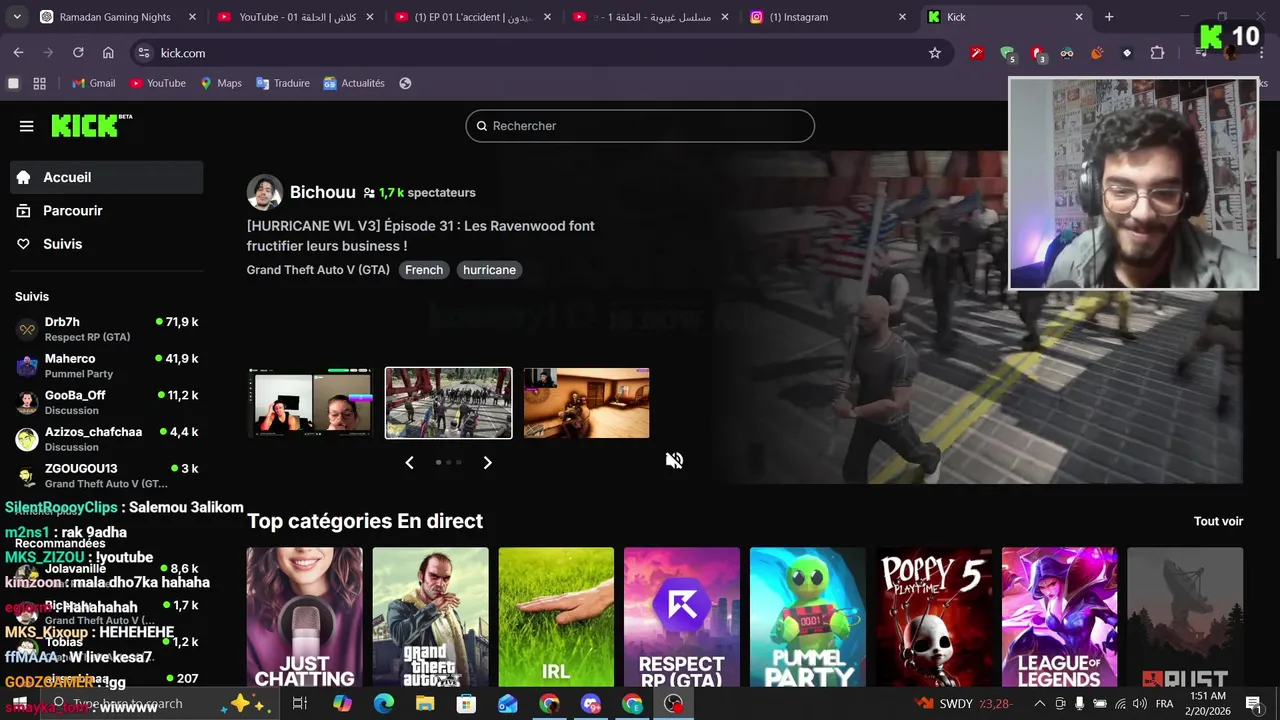Viewport: 1280px width, 720px height.
Task: Open followed channel Azizos_chafchaa
Action: pos(107,439)
